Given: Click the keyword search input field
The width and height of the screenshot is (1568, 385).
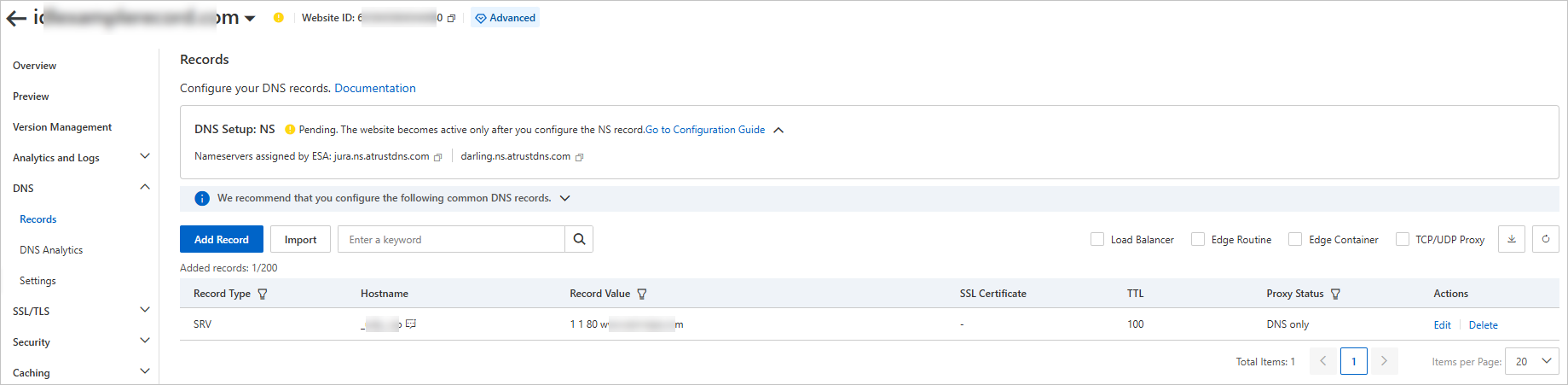Looking at the screenshot, I should 452,239.
